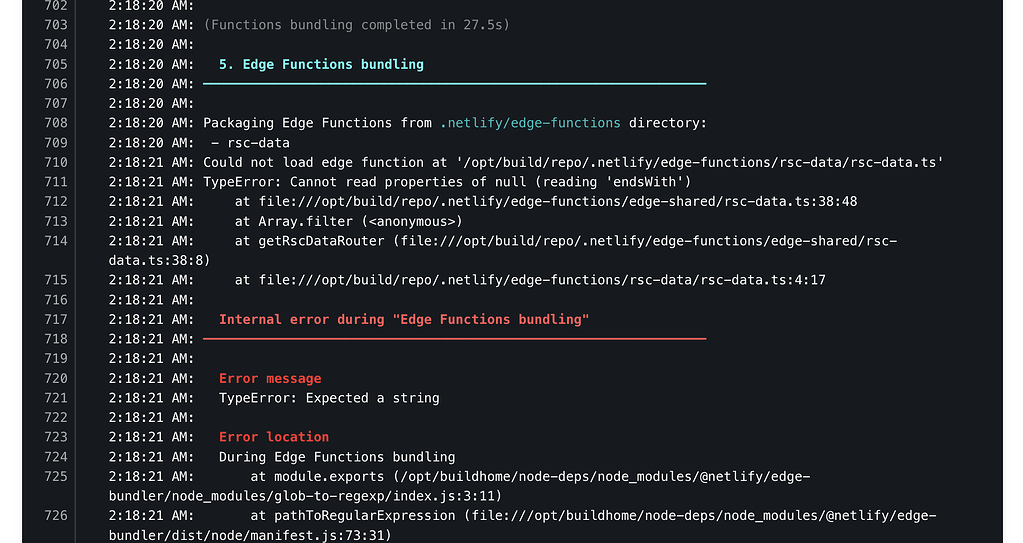Click the '- rsc-data' entry line
The image size is (1023, 543).
click(x=251, y=143)
